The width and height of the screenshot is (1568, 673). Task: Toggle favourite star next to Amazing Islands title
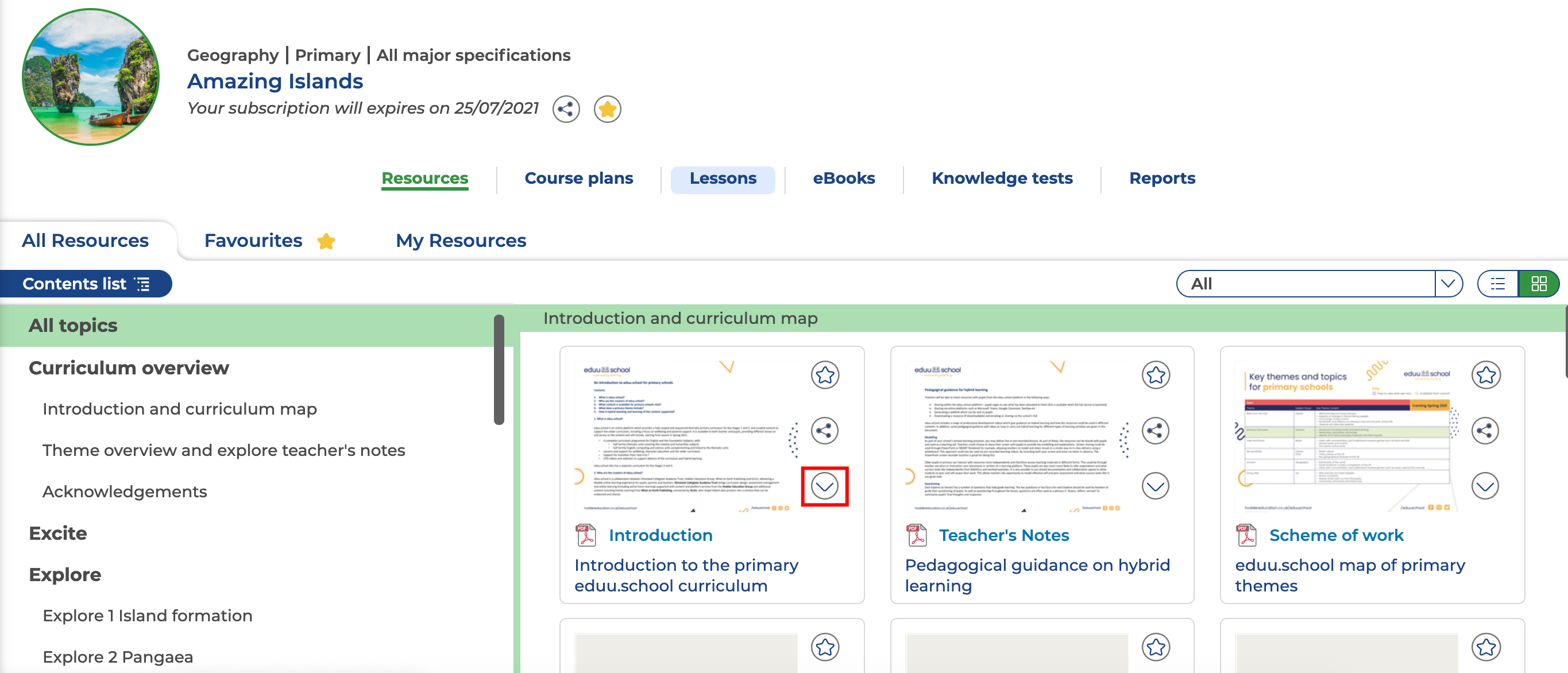coord(607,110)
